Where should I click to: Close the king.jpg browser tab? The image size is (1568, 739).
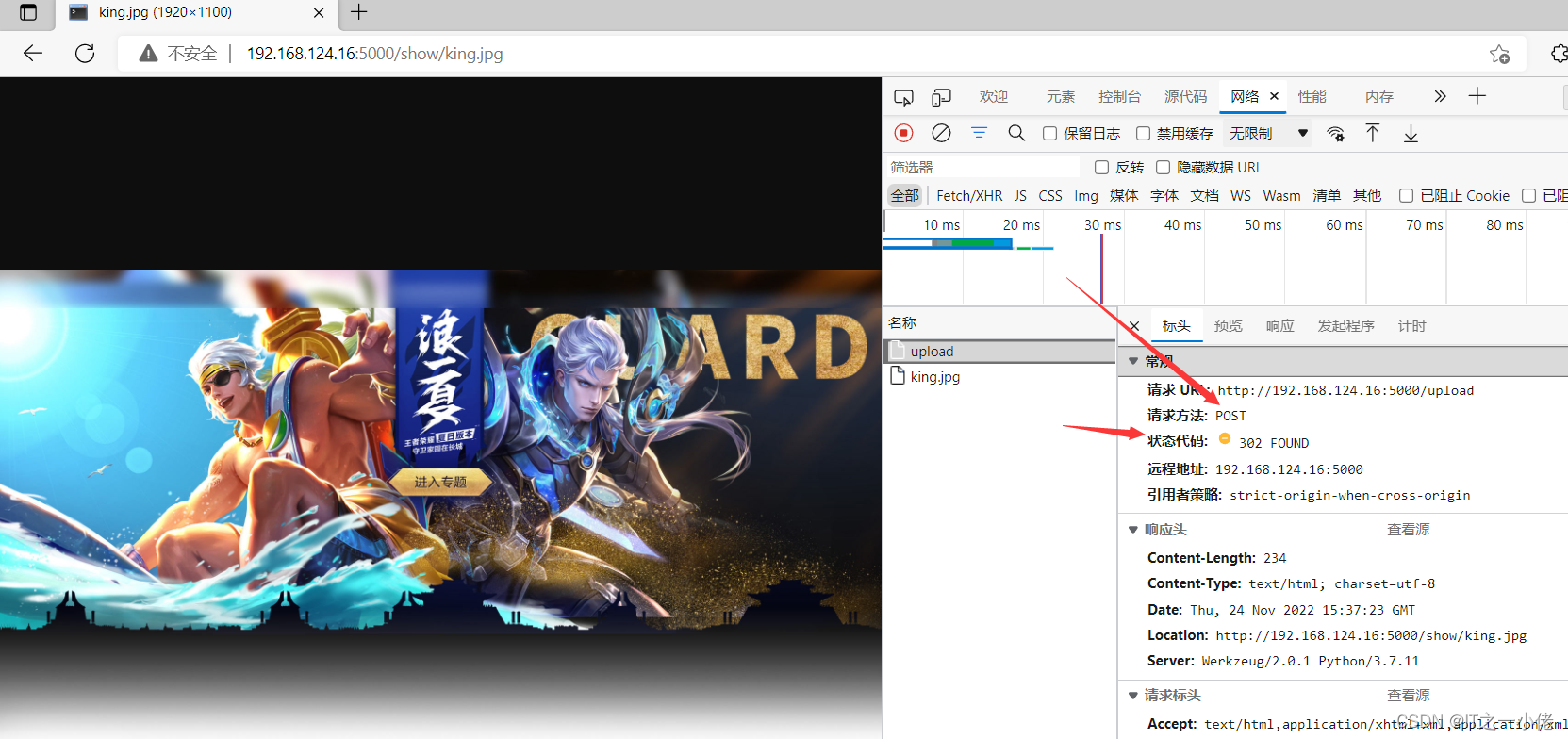319,13
